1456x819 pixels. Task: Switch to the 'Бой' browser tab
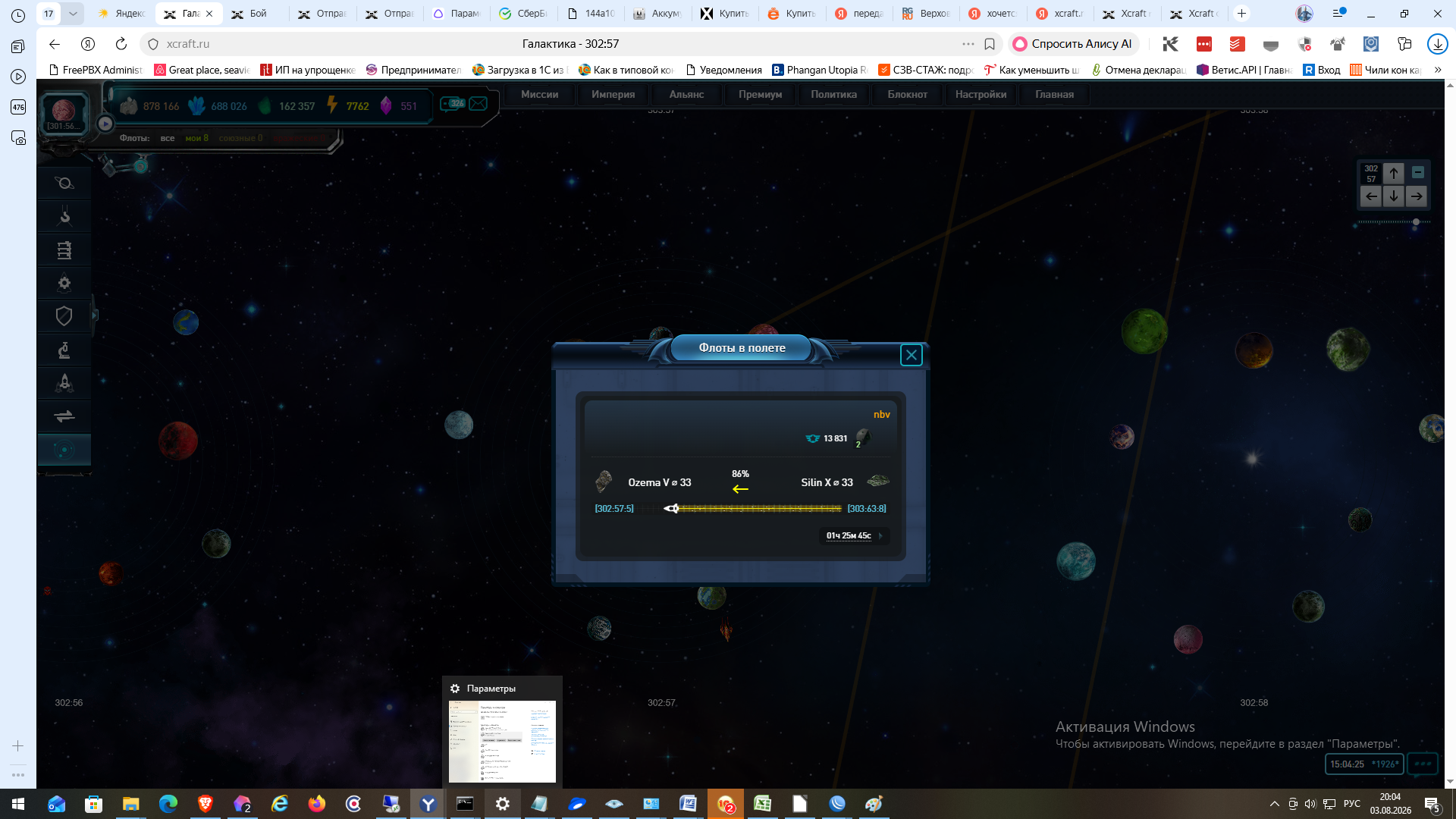(256, 14)
